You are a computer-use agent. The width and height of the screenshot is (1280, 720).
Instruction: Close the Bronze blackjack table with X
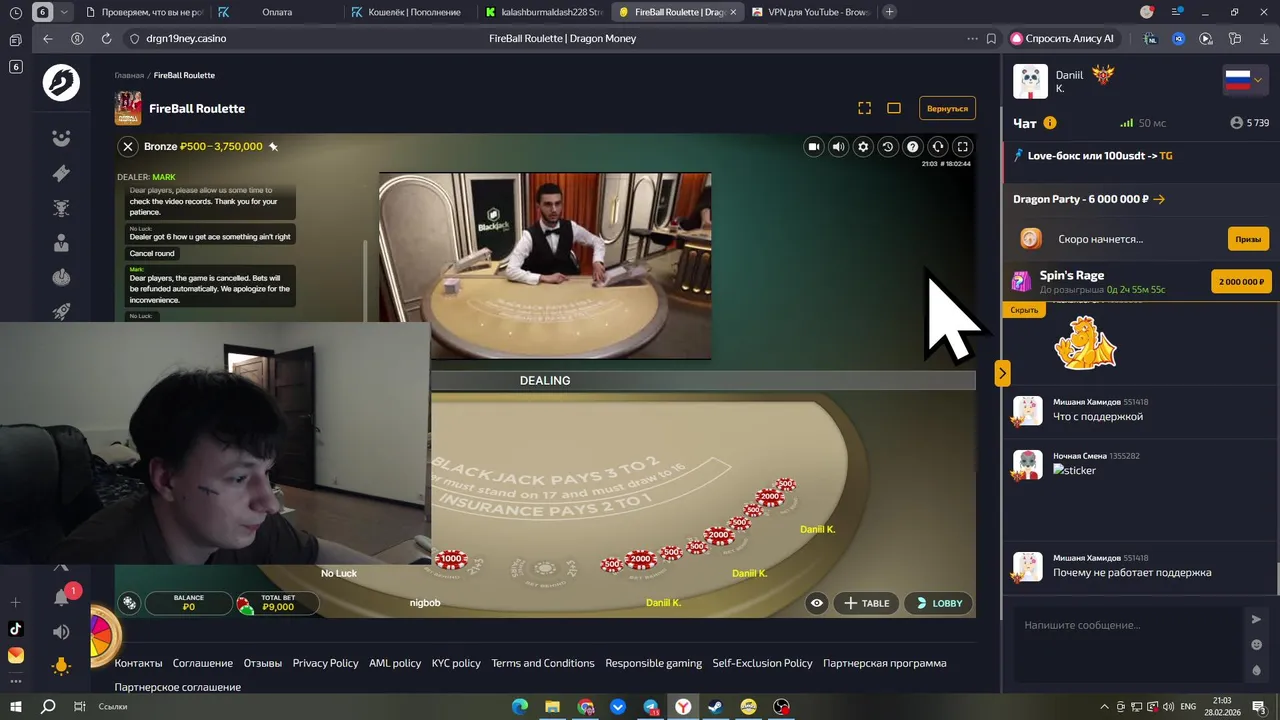click(128, 146)
